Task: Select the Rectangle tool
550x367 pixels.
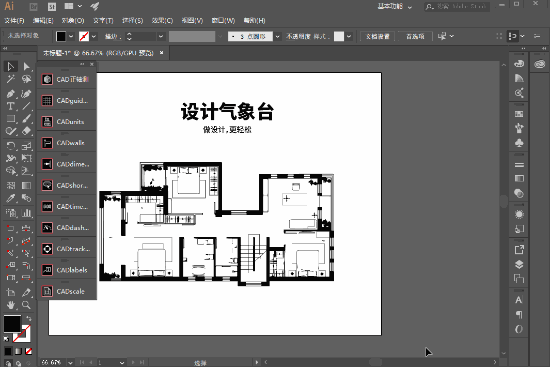Action: [11, 119]
